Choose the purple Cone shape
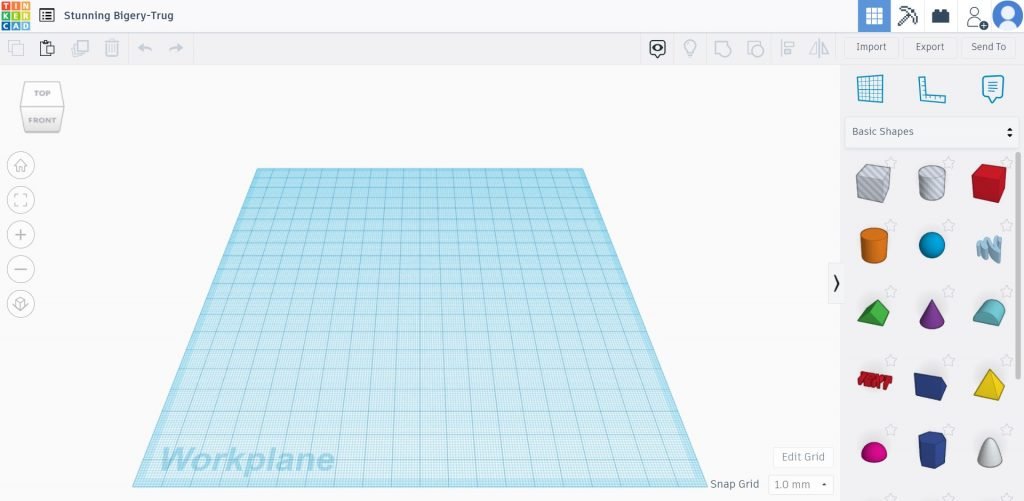This screenshot has width=1024, height=501. [931, 314]
